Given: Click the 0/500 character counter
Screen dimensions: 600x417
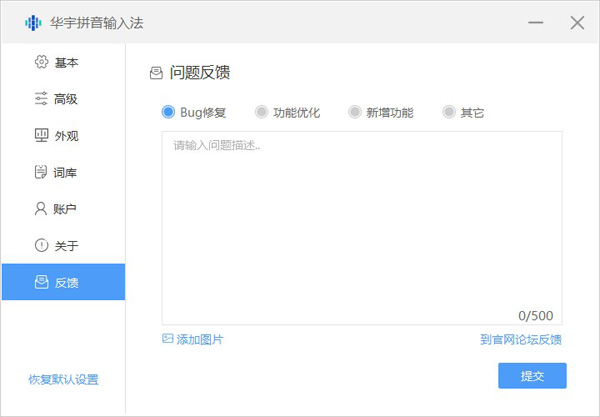Looking at the screenshot, I should [536, 316].
